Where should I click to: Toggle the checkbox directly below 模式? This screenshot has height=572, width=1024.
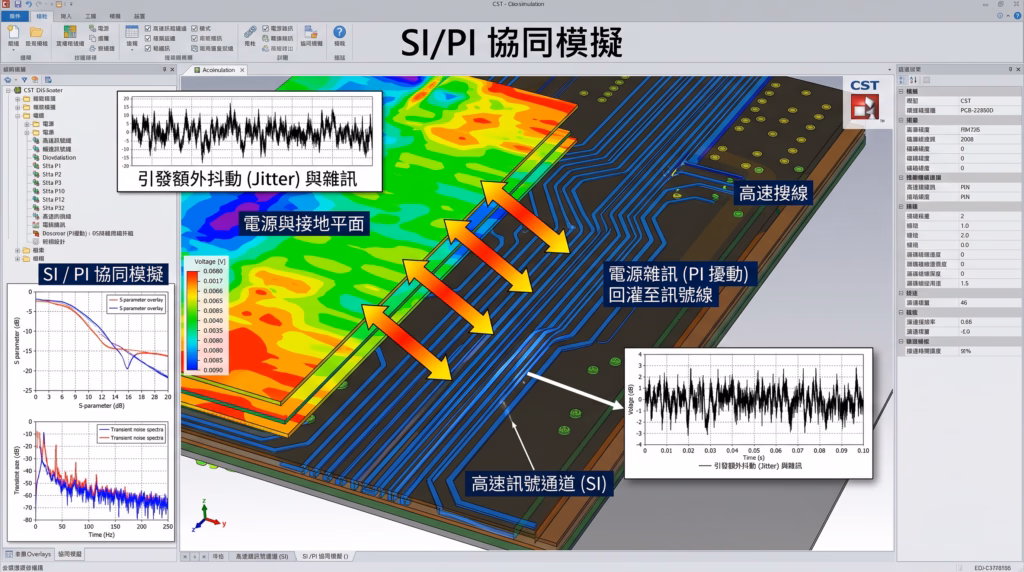pos(195,39)
